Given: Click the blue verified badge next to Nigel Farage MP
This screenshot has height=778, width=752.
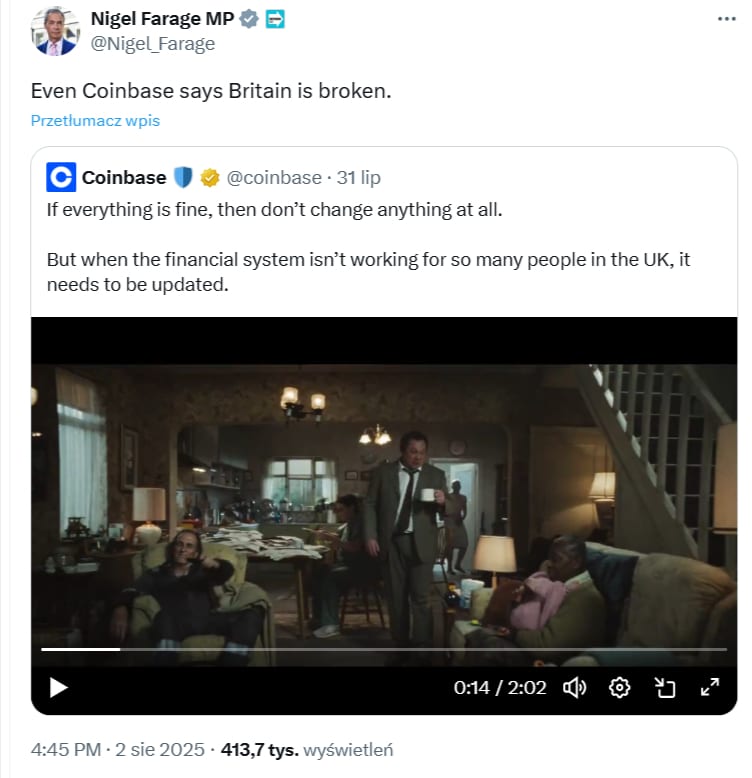Looking at the screenshot, I should [x=250, y=19].
